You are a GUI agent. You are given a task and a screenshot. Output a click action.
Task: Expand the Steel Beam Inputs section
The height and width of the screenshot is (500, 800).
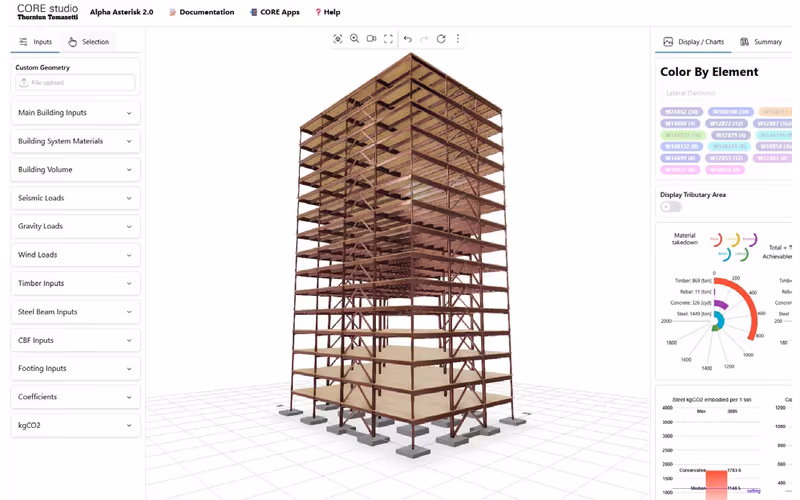click(x=75, y=312)
